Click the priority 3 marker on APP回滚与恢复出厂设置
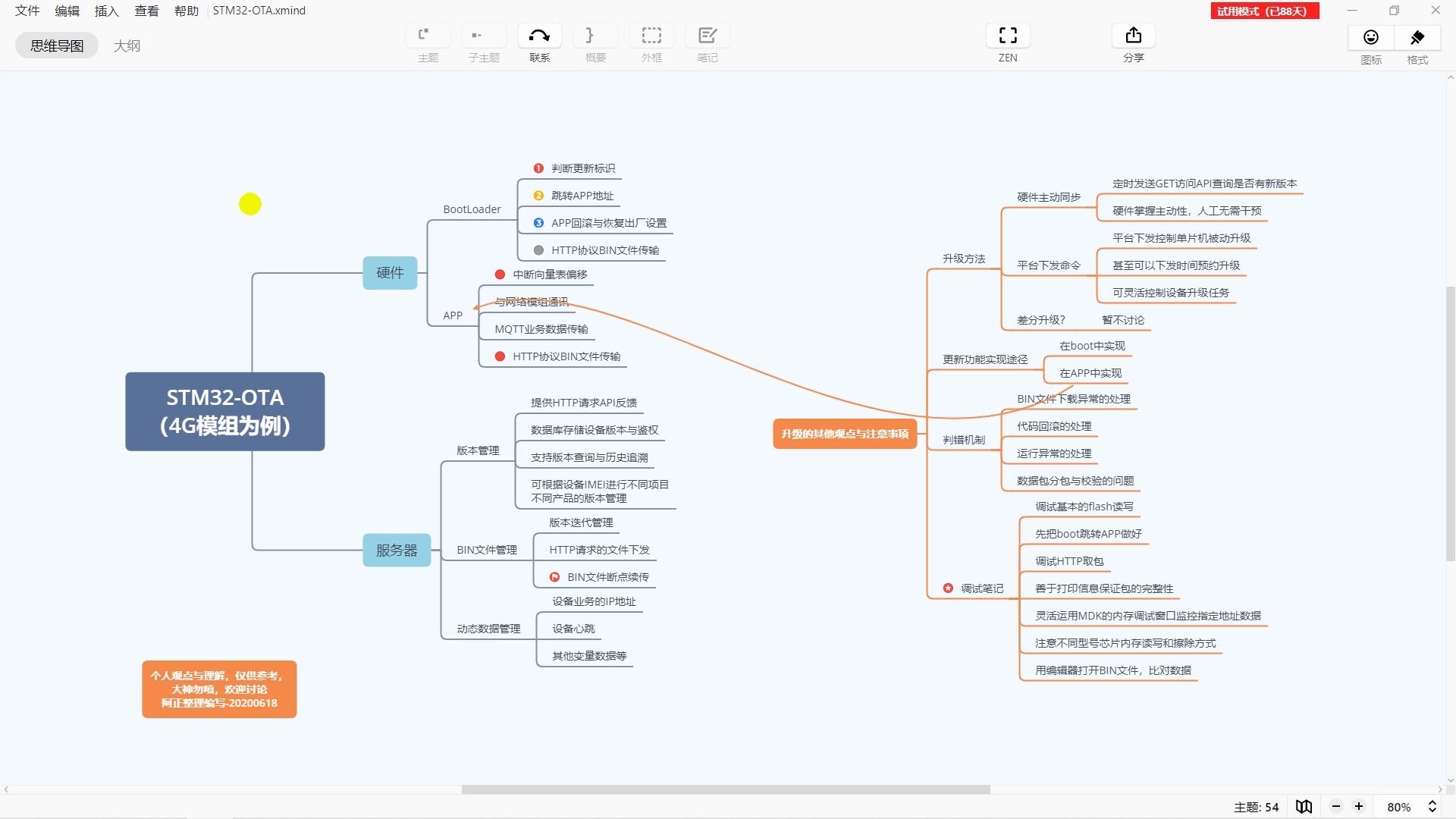The height and width of the screenshot is (819, 1456). [x=538, y=223]
